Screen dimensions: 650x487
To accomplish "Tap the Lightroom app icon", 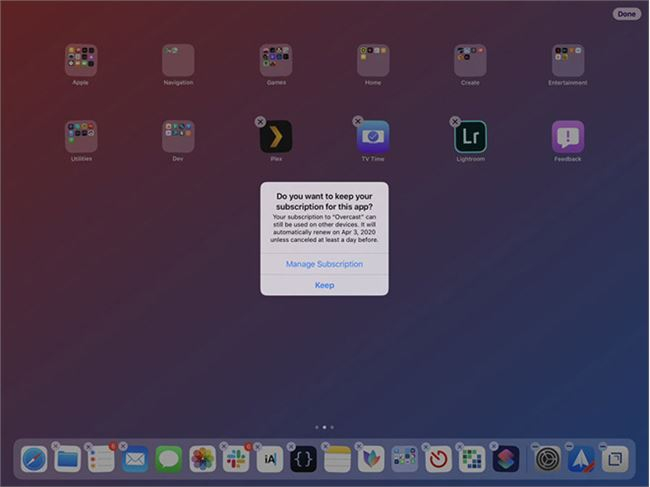I will pyautogui.click(x=470, y=136).
